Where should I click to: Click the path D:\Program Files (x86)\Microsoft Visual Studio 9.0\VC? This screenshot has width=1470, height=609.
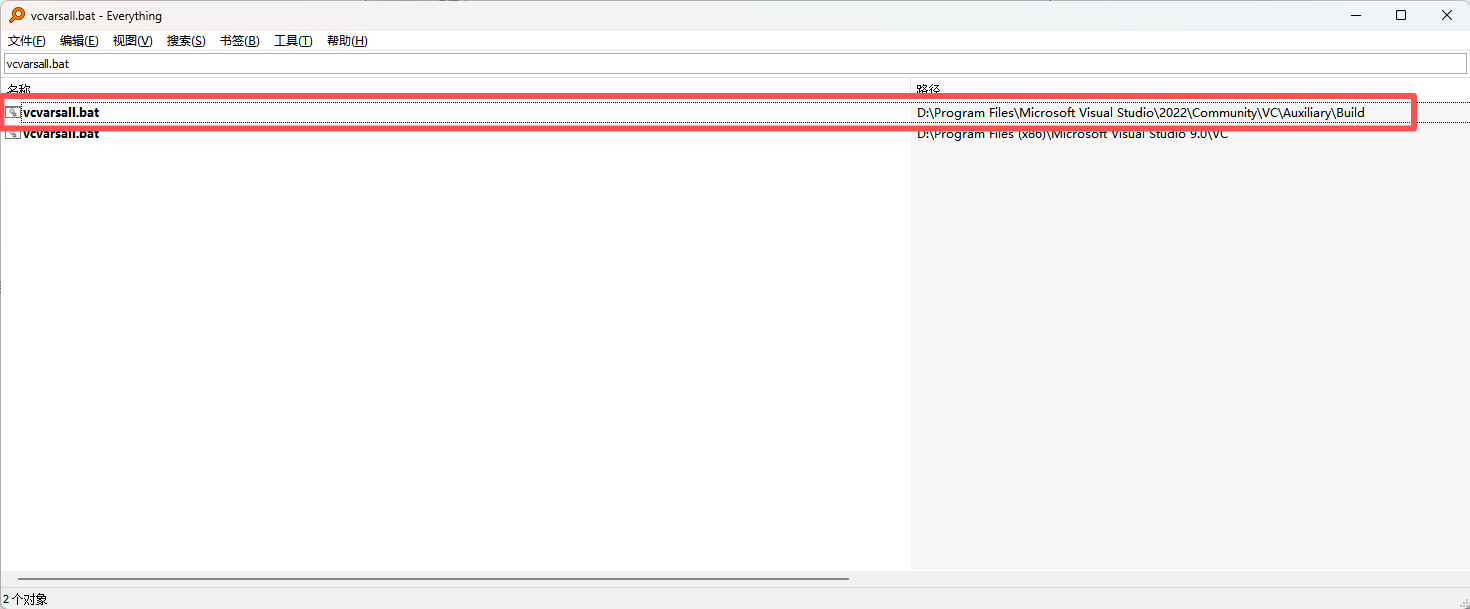point(1072,134)
